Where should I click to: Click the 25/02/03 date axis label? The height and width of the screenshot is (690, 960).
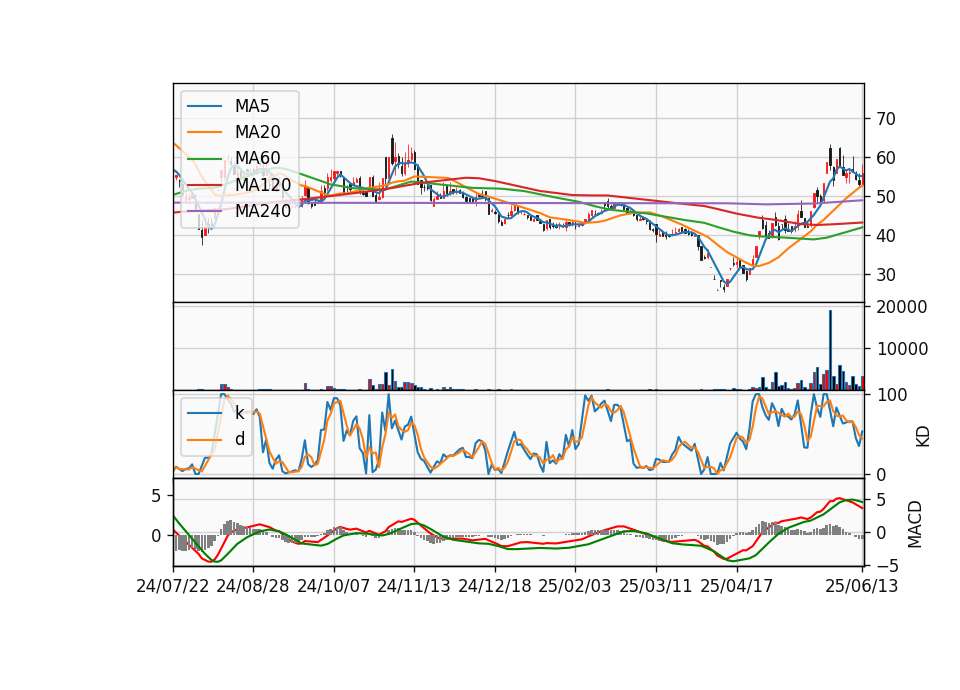pos(575,586)
